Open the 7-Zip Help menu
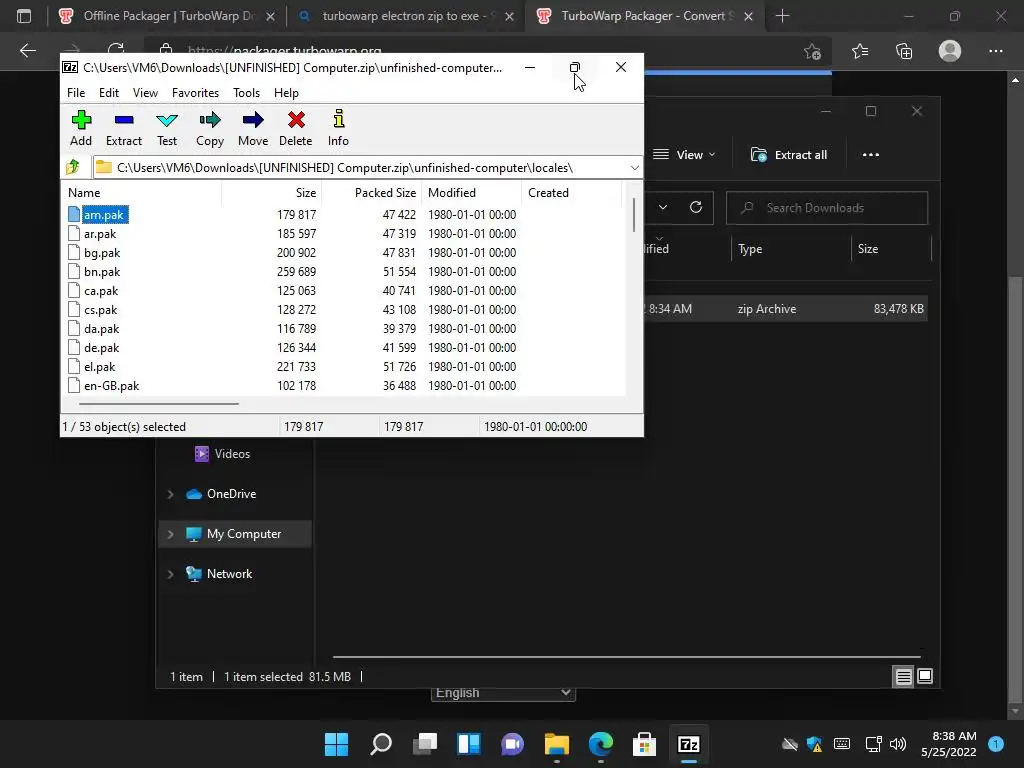The image size is (1024, 768). [286, 93]
